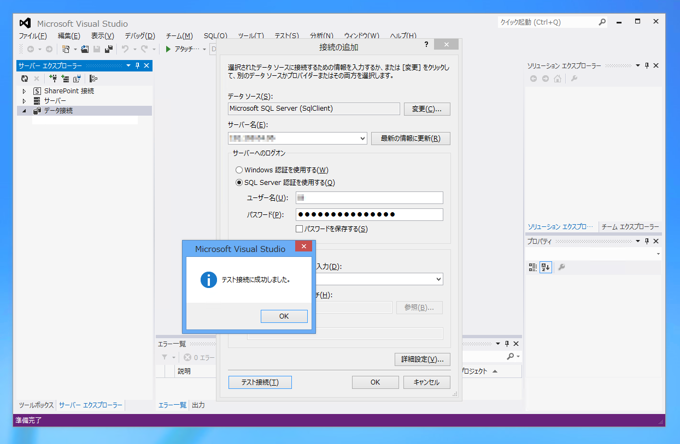The image size is (680, 444).
Task: Click the Redo toolbar icon
Action: [x=144, y=49]
